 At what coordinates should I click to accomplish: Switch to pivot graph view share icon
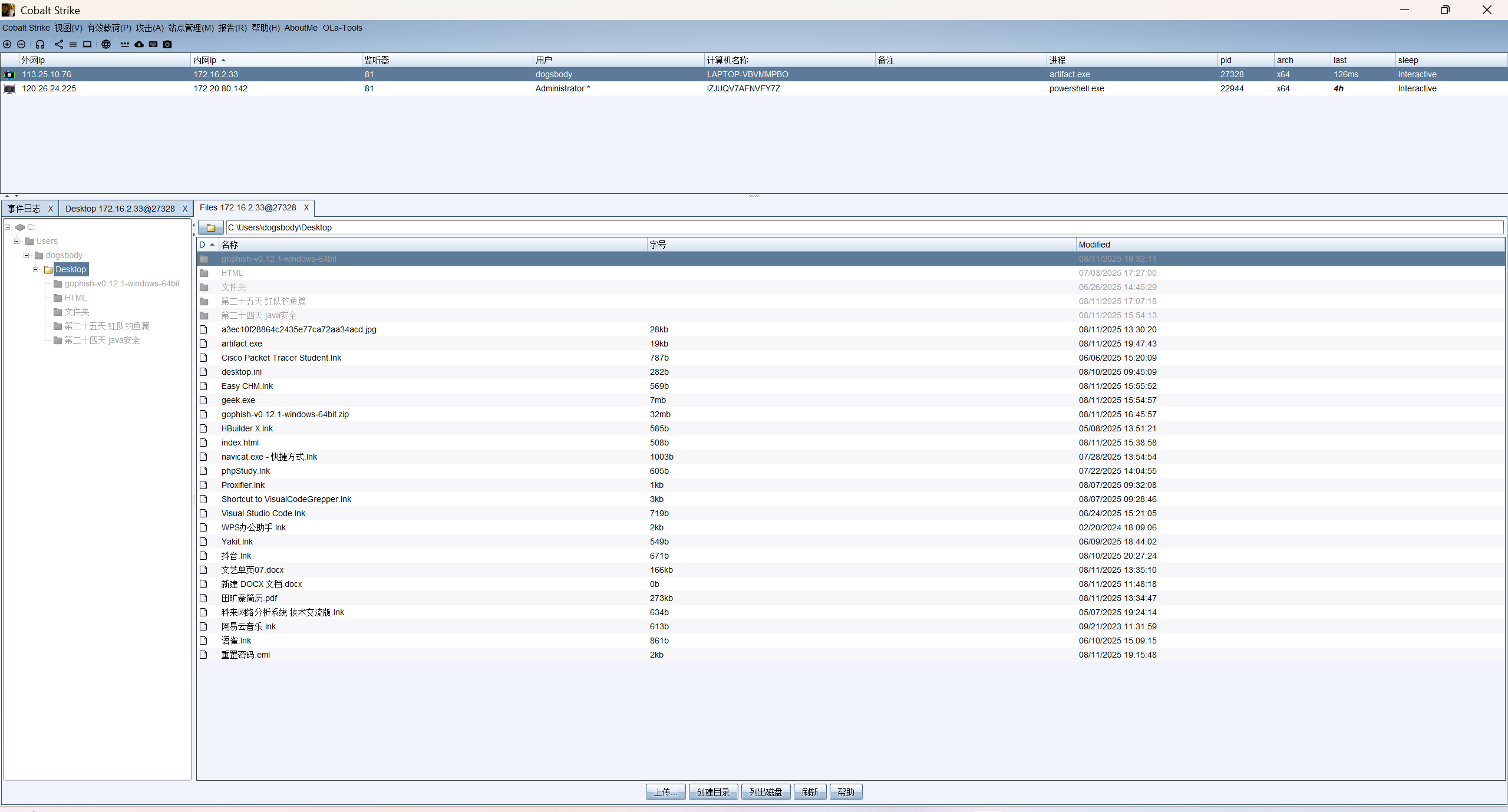[x=59, y=44]
